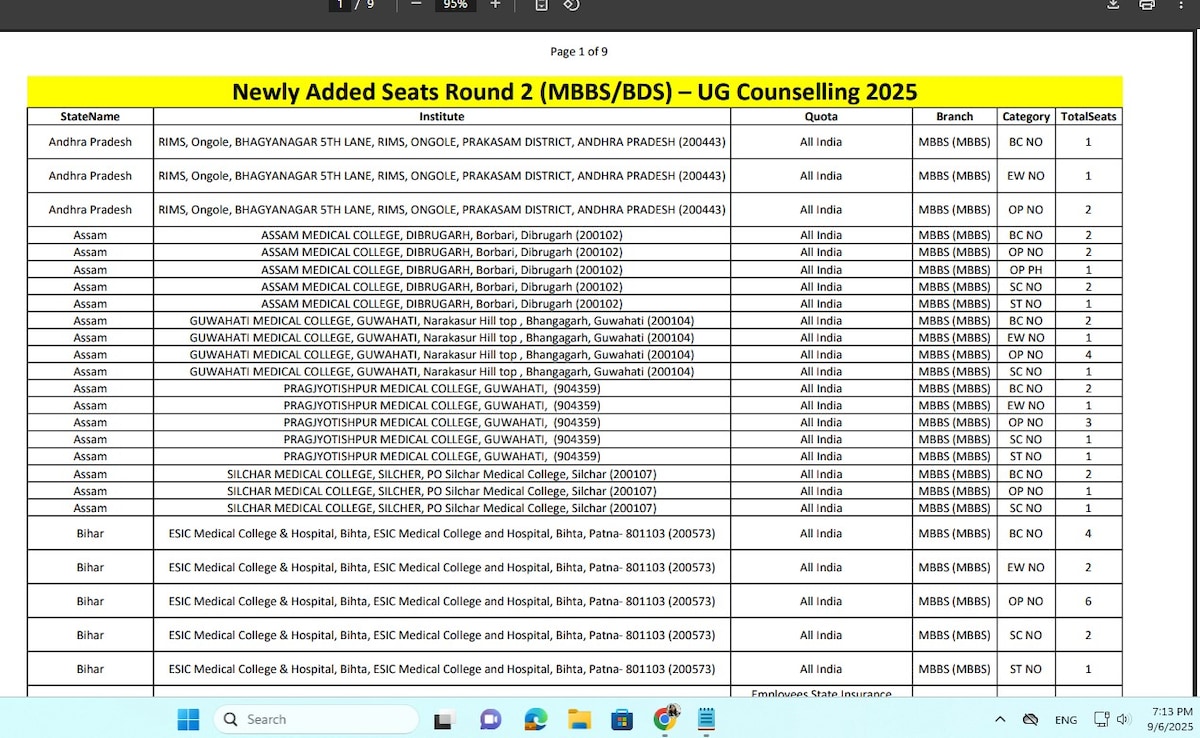Click BC NO category for Silchar Medical College
Image resolution: width=1200 pixels, height=738 pixels.
[1026, 474]
